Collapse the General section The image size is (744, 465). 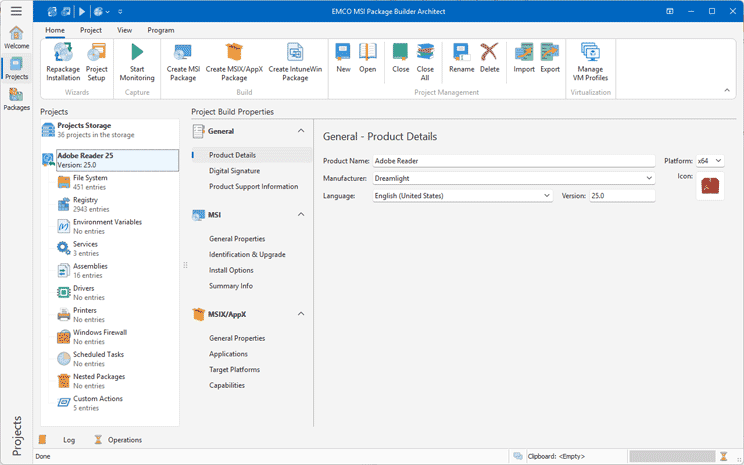point(301,131)
